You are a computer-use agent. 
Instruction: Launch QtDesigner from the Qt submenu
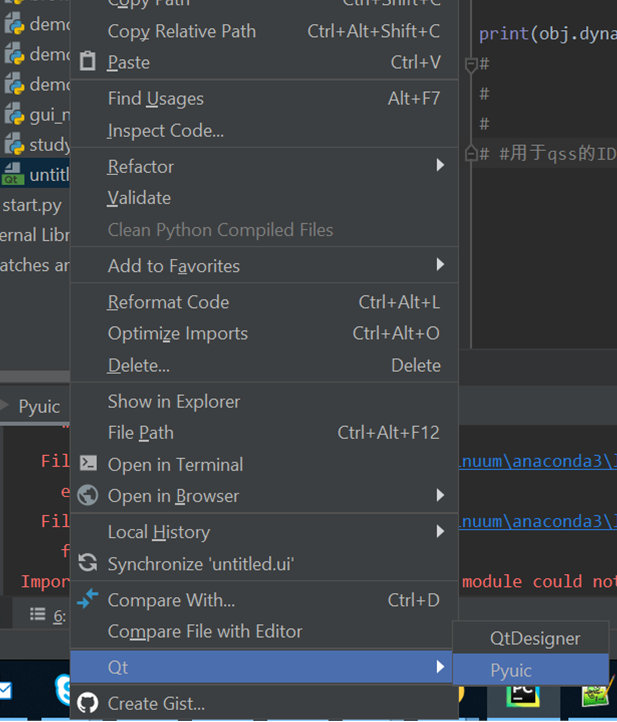point(531,638)
